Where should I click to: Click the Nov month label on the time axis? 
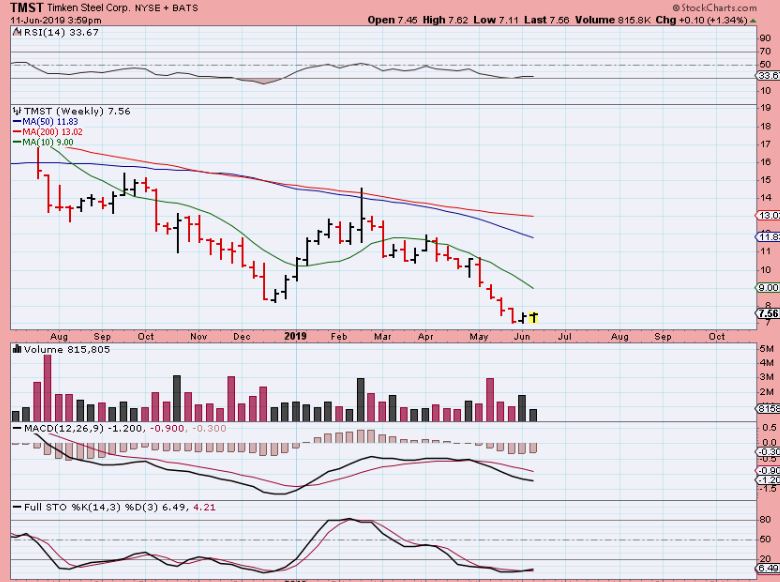pyautogui.click(x=198, y=337)
